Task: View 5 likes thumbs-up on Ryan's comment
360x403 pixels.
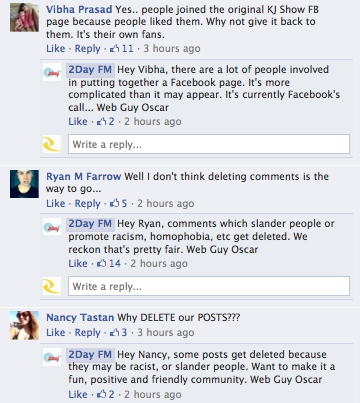Action: pyautogui.click(x=119, y=203)
